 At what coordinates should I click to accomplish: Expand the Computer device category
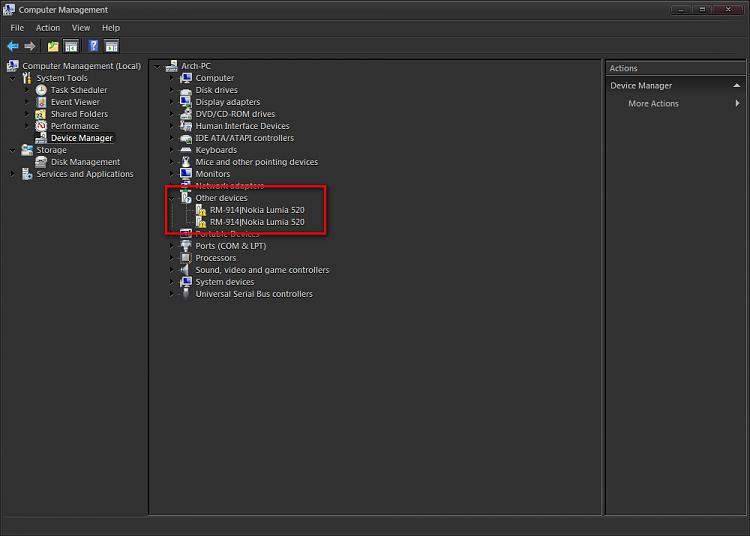171,78
